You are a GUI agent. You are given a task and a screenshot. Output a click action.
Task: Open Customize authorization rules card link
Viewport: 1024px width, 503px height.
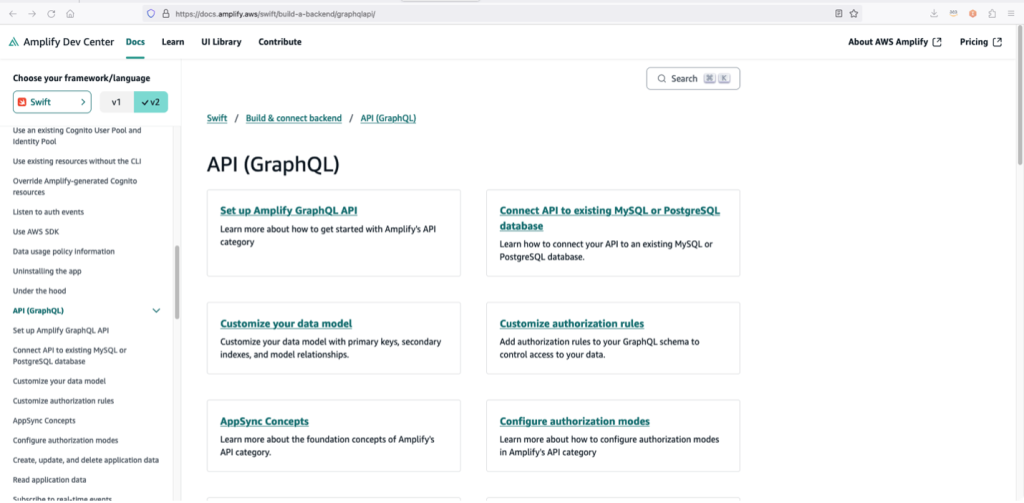(x=571, y=323)
